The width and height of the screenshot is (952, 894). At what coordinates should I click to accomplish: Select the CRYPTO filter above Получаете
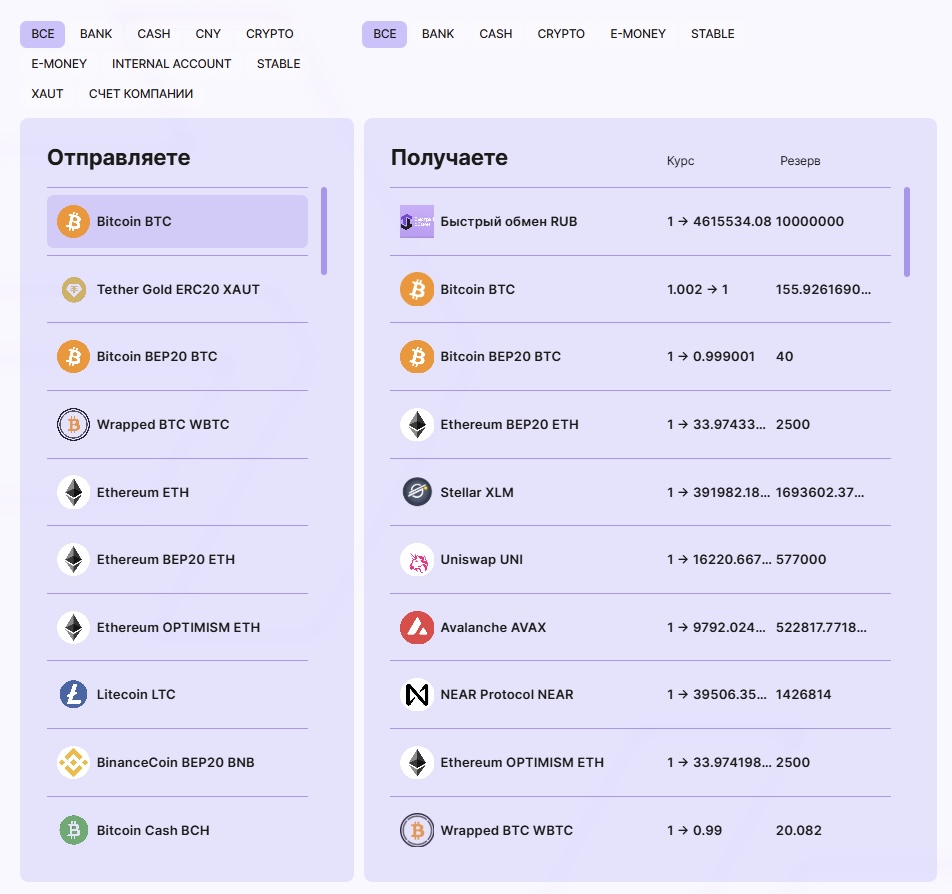coord(561,34)
